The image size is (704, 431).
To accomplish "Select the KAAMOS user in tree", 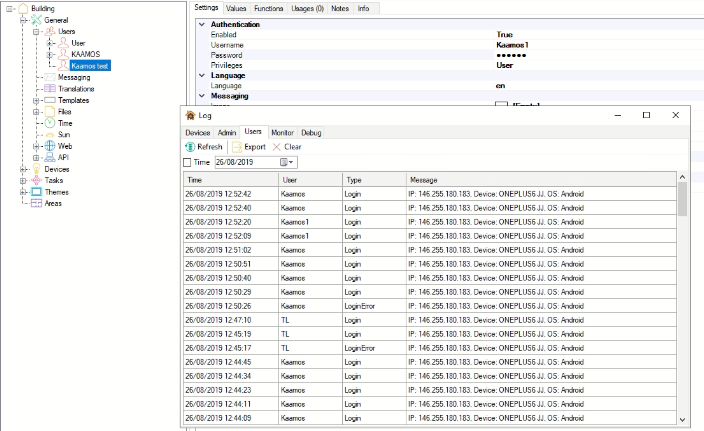I will [x=85, y=54].
